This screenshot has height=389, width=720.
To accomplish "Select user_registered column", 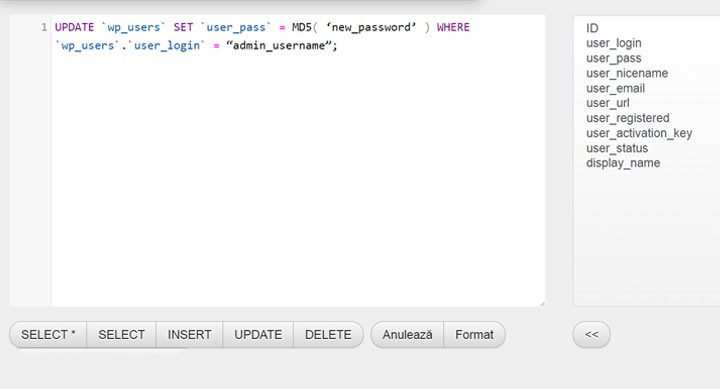I will pos(628,118).
